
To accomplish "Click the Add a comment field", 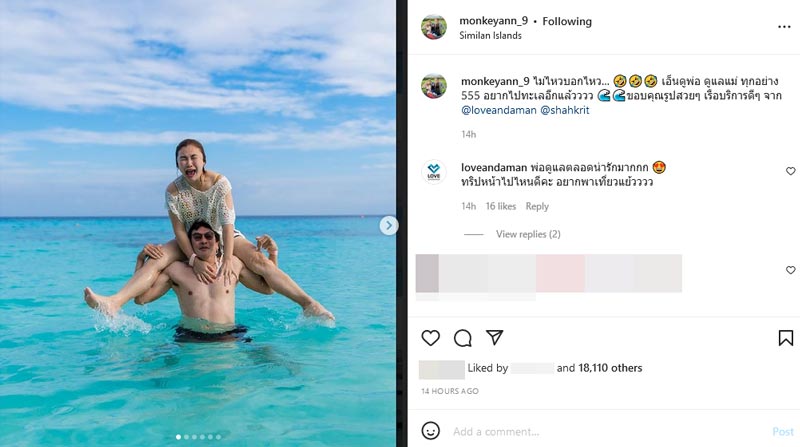I will pos(600,431).
